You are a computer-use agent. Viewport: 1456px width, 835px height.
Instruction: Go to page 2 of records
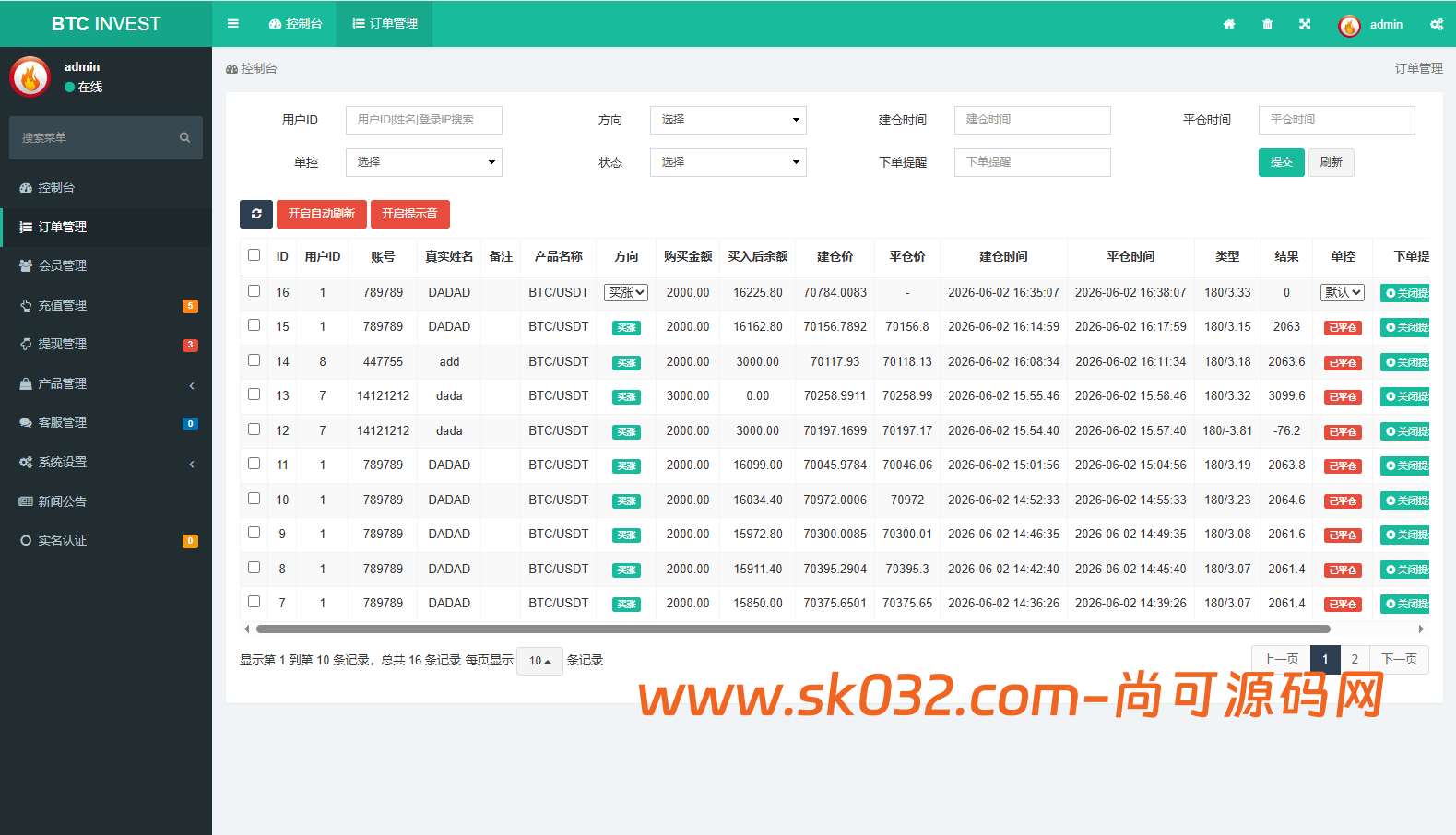pyautogui.click(x=1355, y=660)
